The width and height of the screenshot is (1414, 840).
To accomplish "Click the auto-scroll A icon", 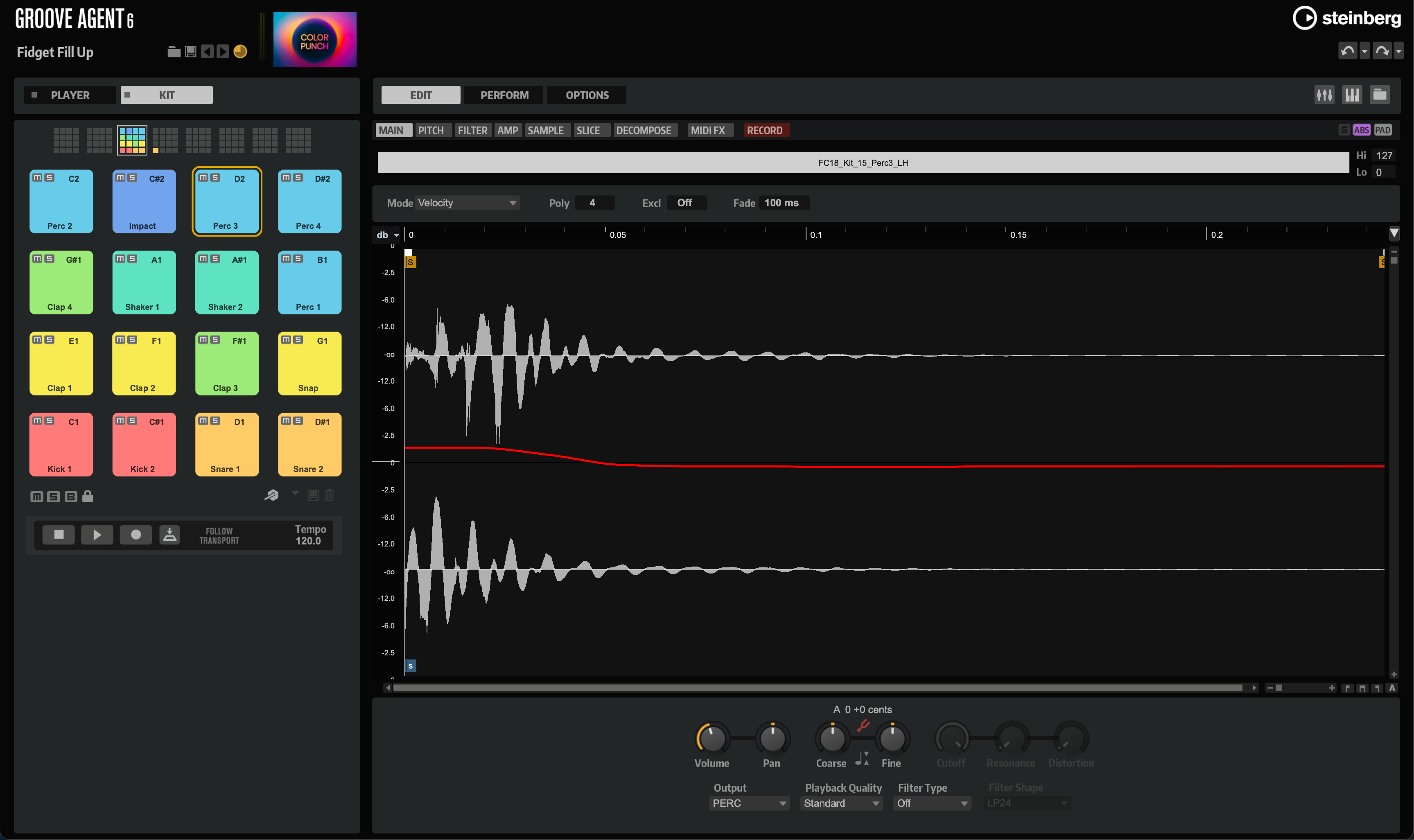I will click(x=1392, y=688).
